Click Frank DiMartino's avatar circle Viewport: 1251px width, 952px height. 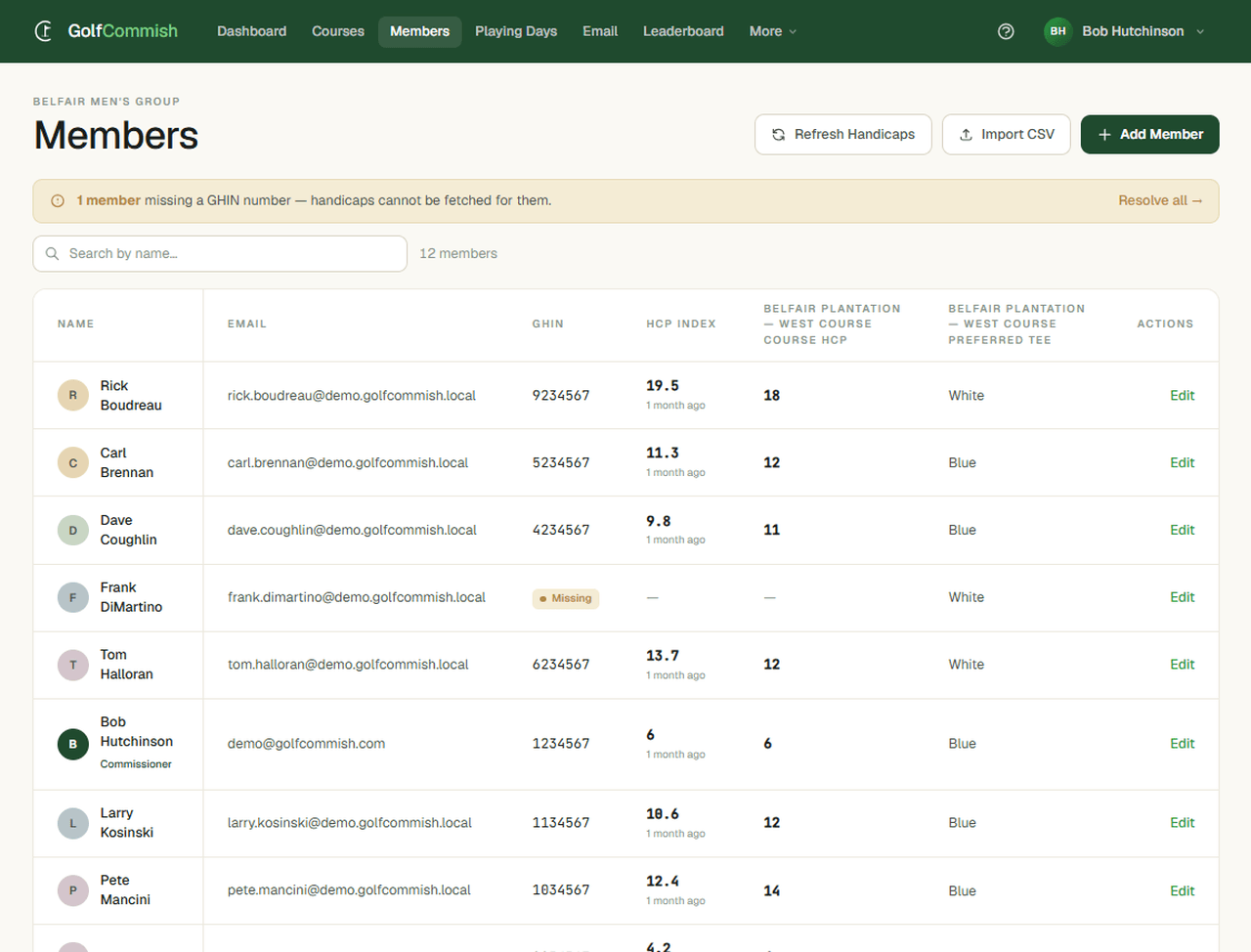[x=73, y=597]
